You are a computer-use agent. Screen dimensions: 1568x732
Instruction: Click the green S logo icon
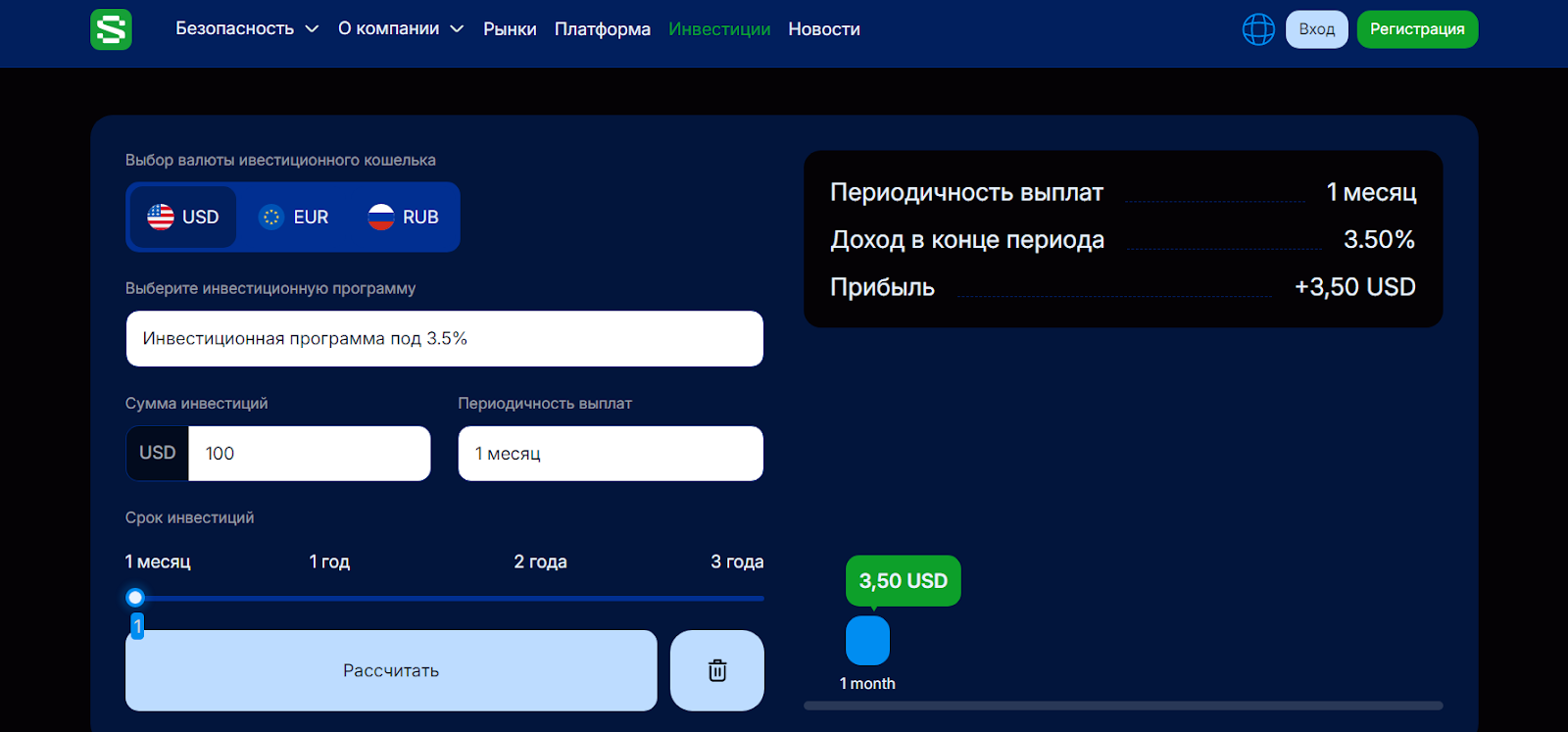click(x=111, y=29)
